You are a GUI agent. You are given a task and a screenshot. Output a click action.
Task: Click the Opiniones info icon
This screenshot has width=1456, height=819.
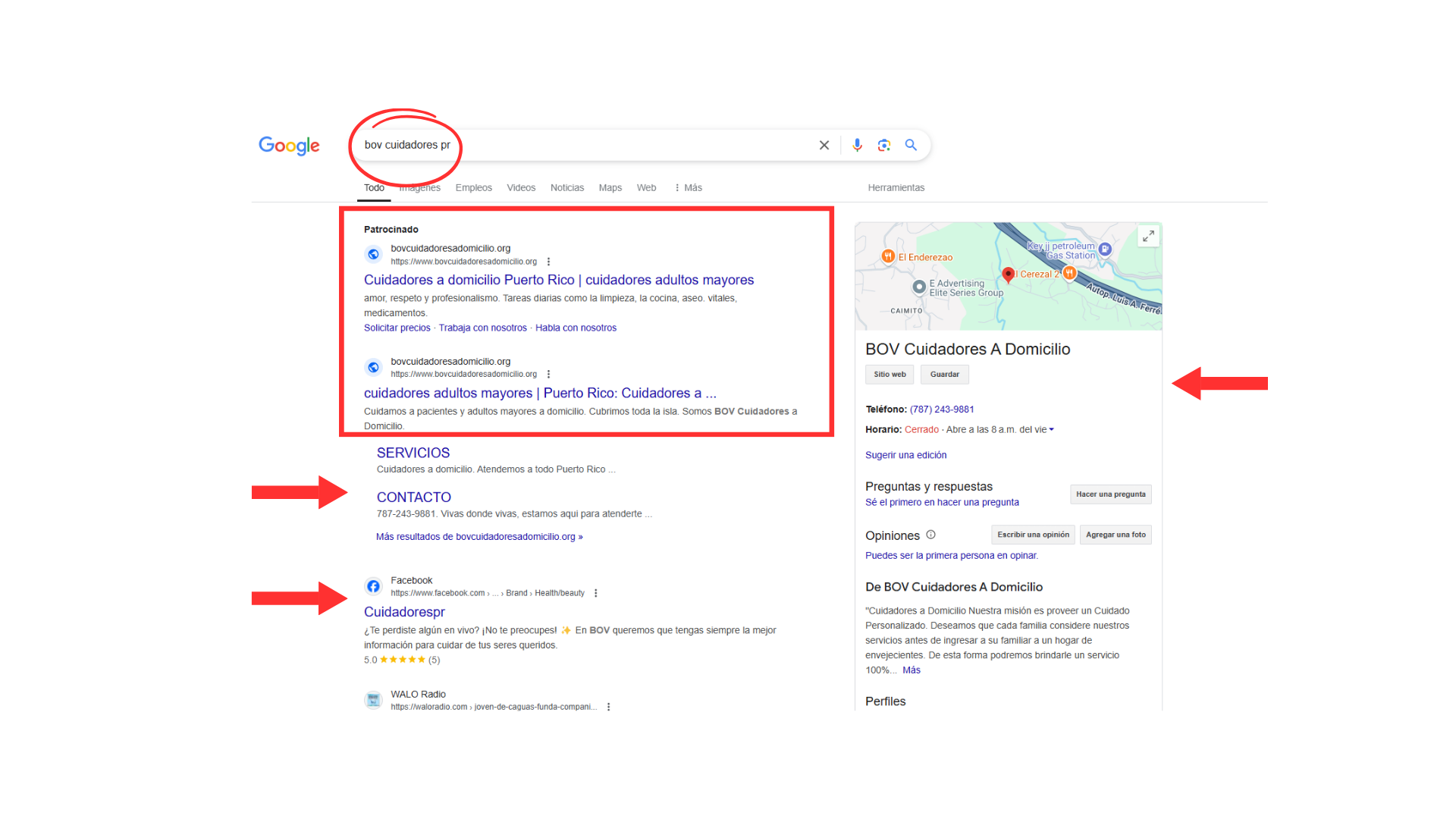[930, 535]
